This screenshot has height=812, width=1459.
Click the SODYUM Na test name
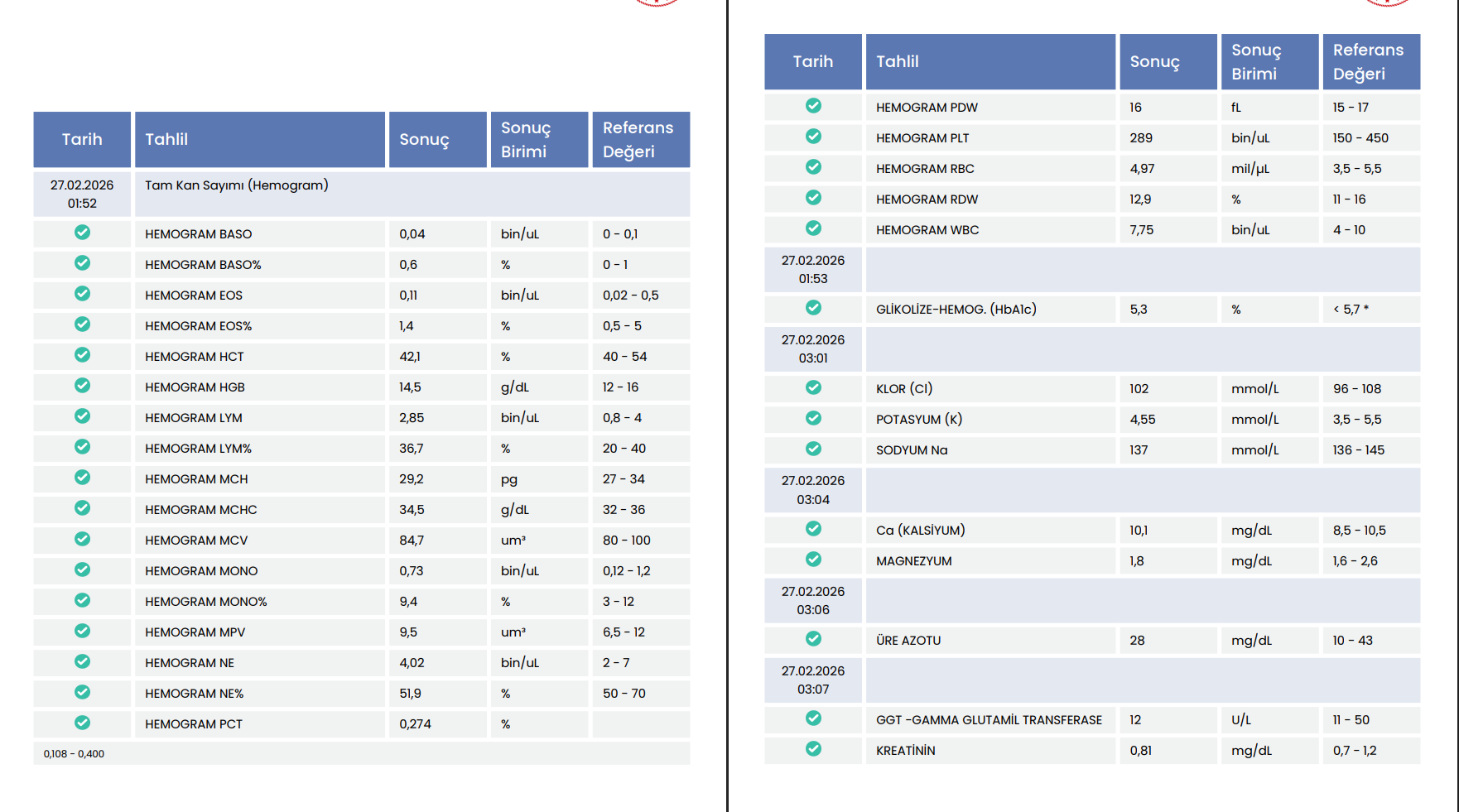click(x=912, y=450)
